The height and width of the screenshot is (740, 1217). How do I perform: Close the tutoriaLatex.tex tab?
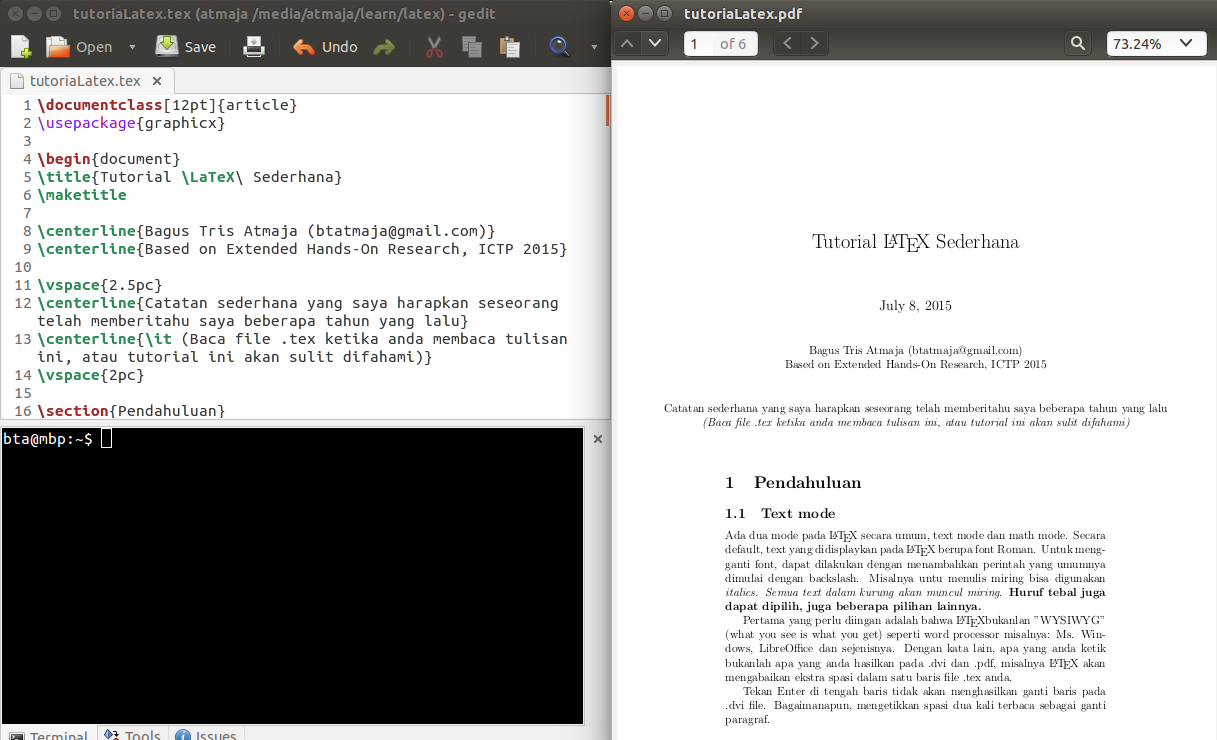159,81
